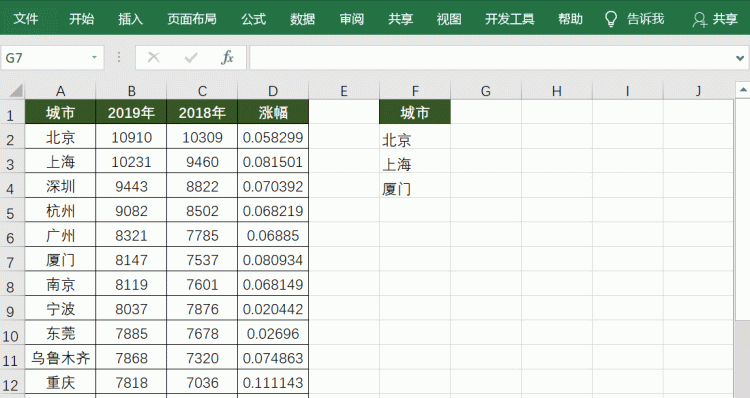Click the Select All corner triangle
Image resolution: width=750 pixels, height=398 pixels.
click(15, 91)
